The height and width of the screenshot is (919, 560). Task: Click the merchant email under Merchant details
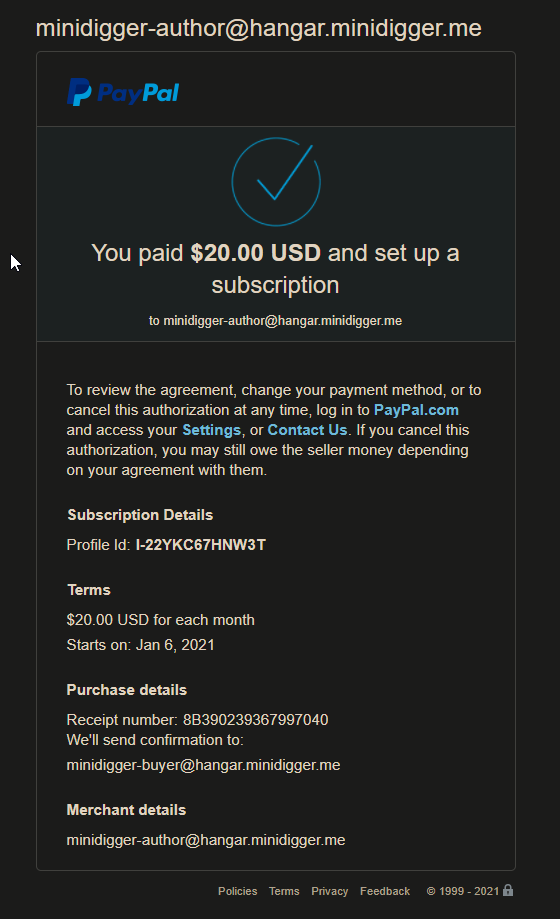coord(206,840)
